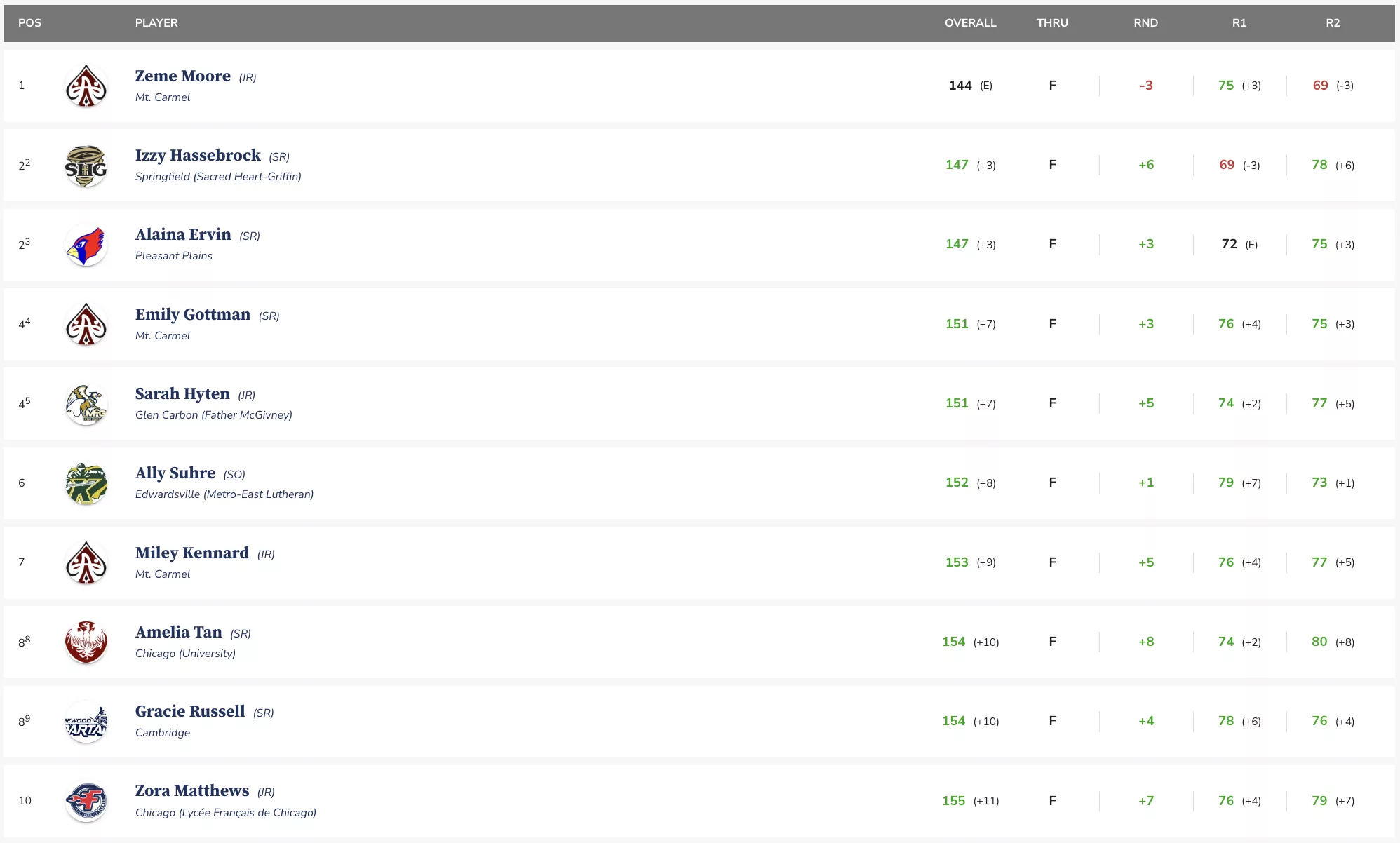Click the Pleasant Plains cardinal logo

(86, 245)
